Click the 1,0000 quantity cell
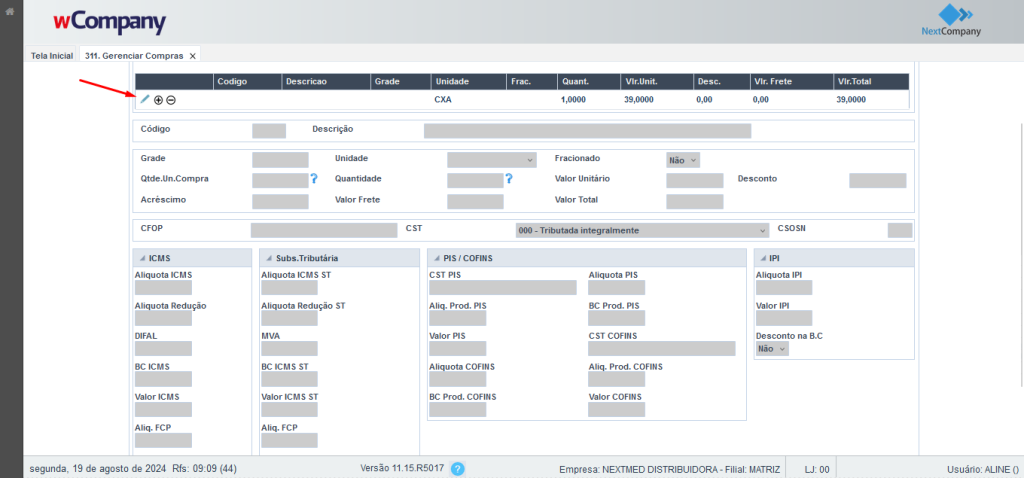The height and width of the screenshot is (478, 1024). pyautogui.click(x=573, y=100)
